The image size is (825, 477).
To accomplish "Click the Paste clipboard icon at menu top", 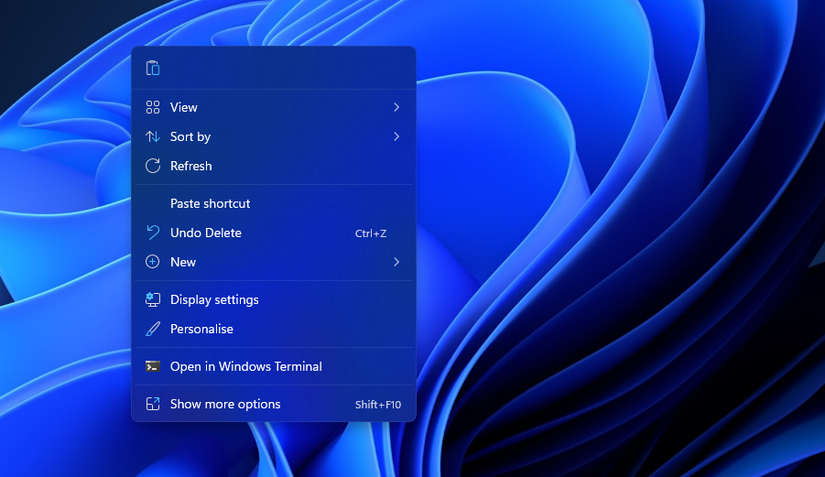I will (153, 68).
